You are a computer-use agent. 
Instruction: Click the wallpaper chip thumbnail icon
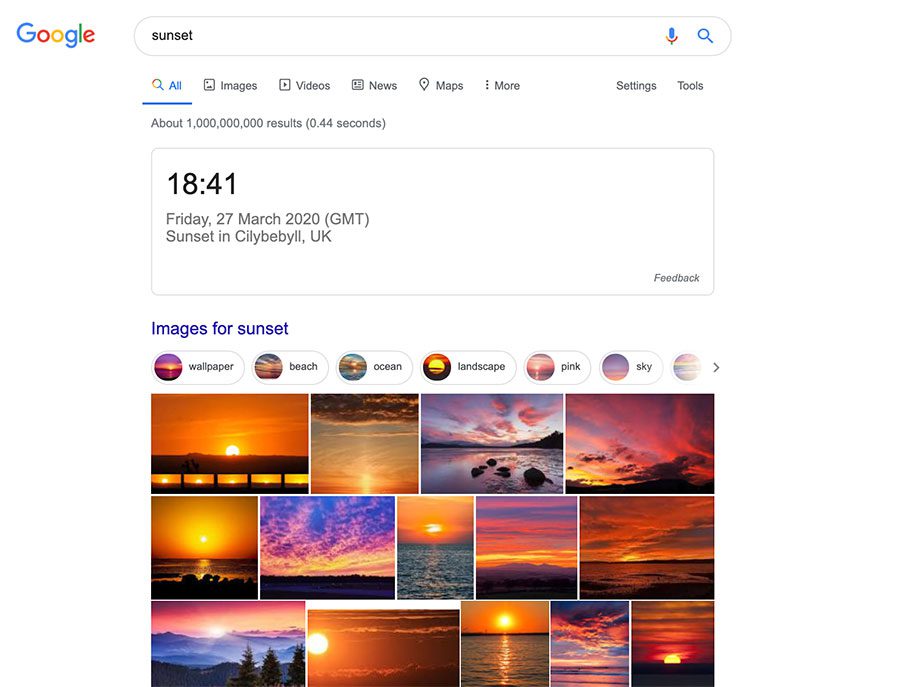click(169, 367)
